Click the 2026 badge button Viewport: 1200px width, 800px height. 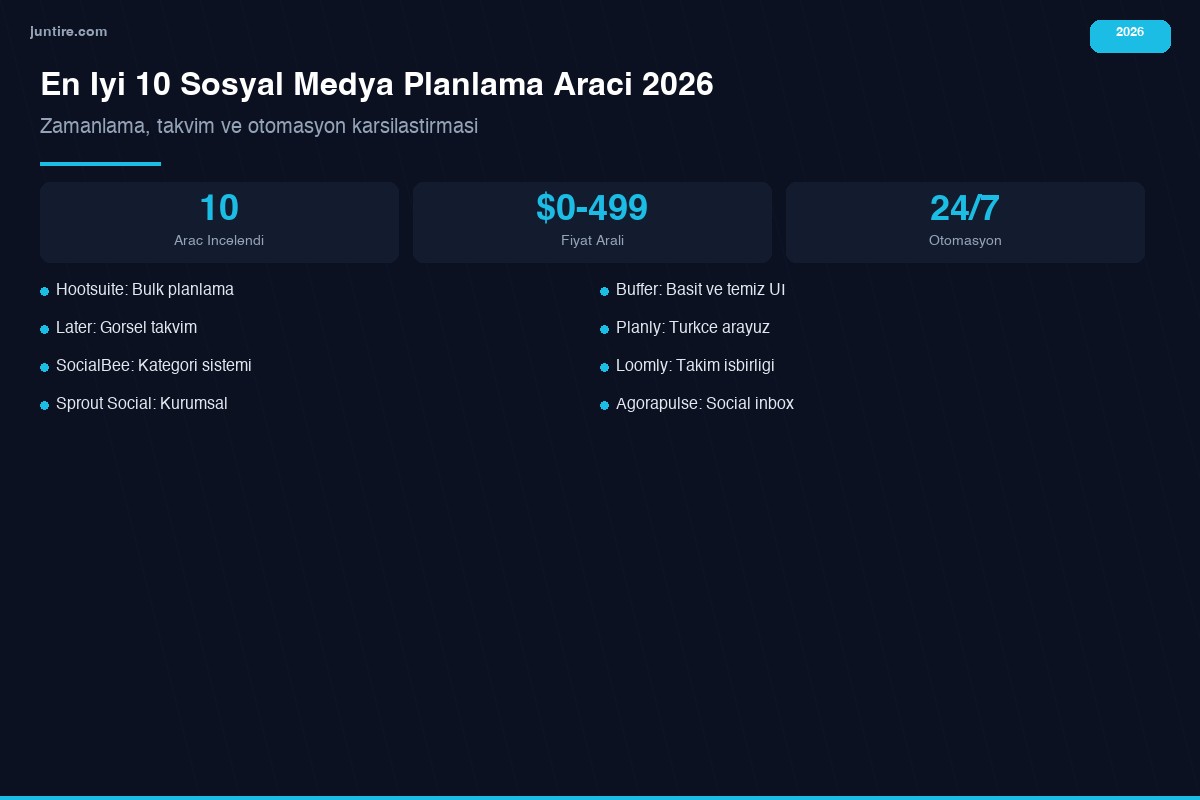(x=1130, y=36)
